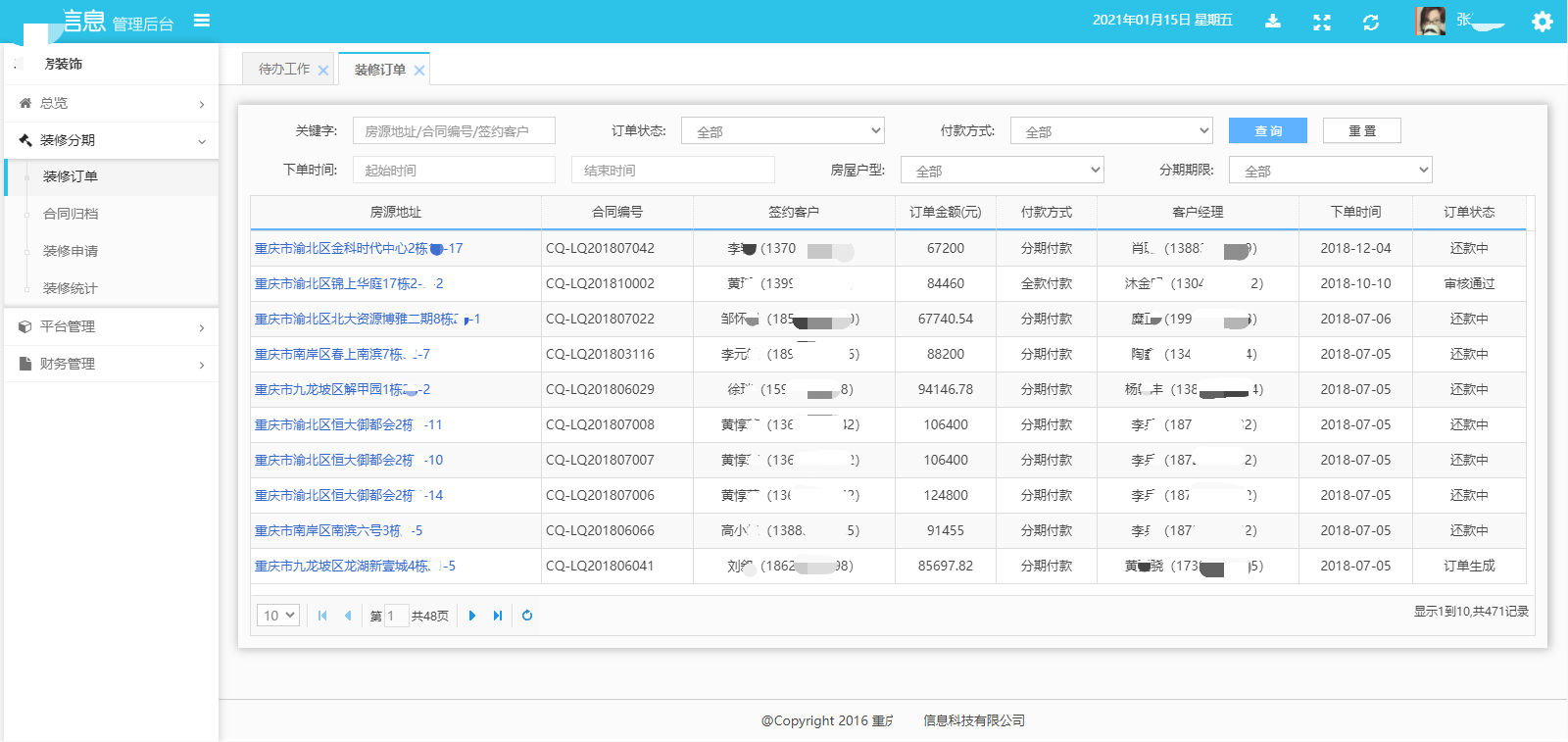This screenshot has width=1568, height=742.
Task: Click the download icon in top bar
Action: pos(1273,22)
